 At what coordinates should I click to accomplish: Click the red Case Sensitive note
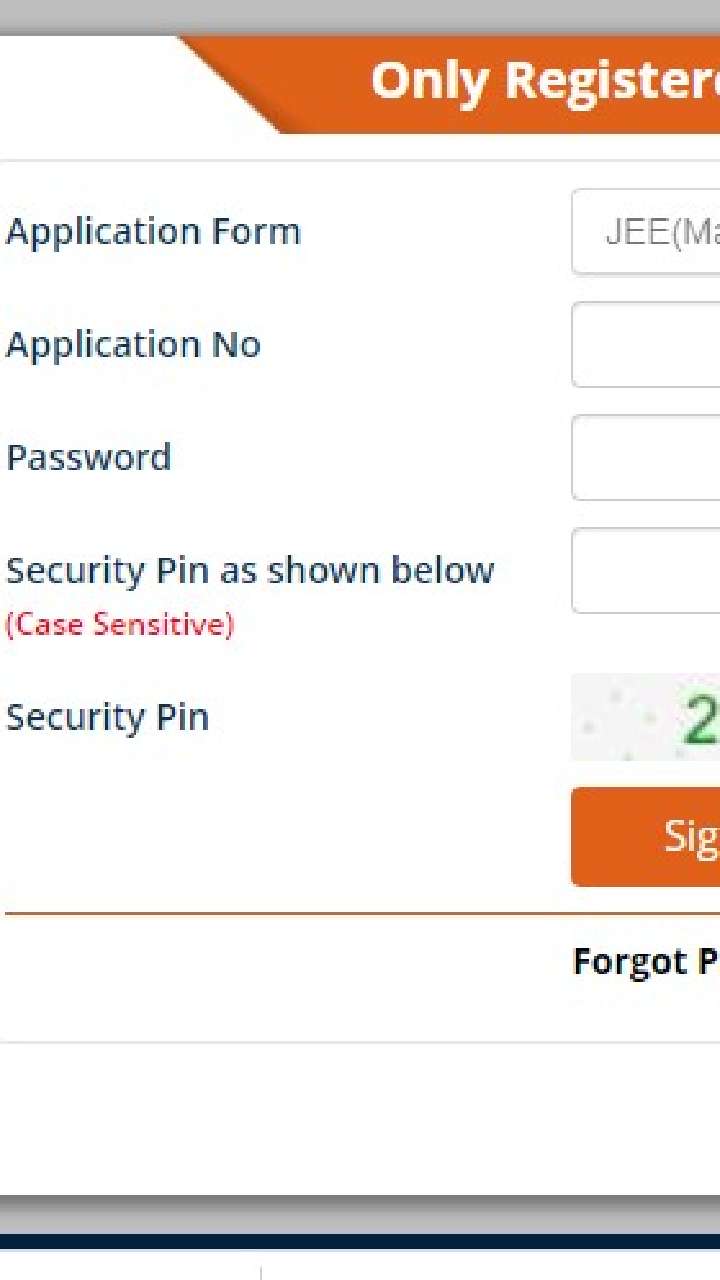click(x=120, y=625)
